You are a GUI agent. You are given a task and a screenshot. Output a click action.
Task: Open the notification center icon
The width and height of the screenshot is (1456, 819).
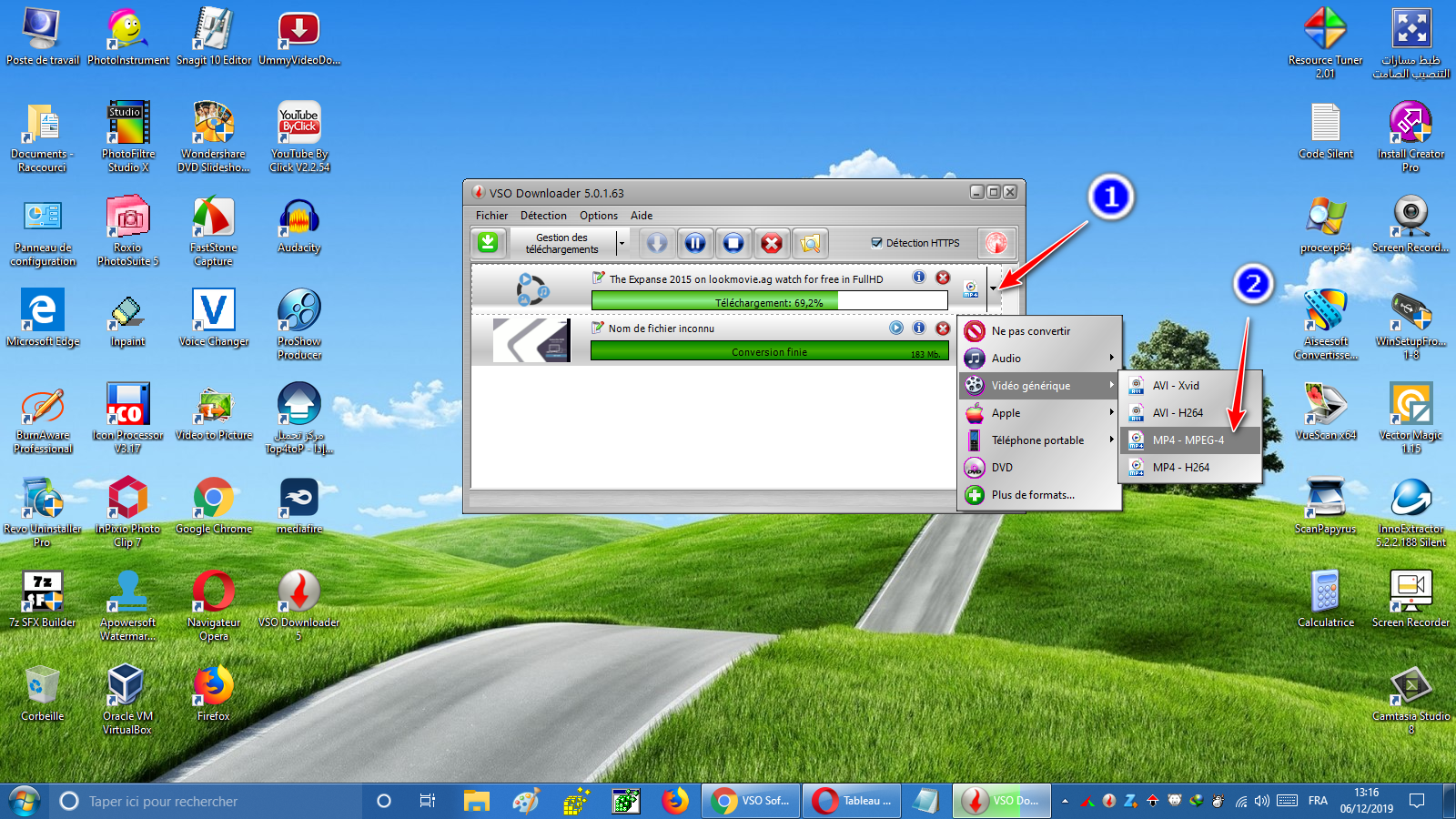1417,801
